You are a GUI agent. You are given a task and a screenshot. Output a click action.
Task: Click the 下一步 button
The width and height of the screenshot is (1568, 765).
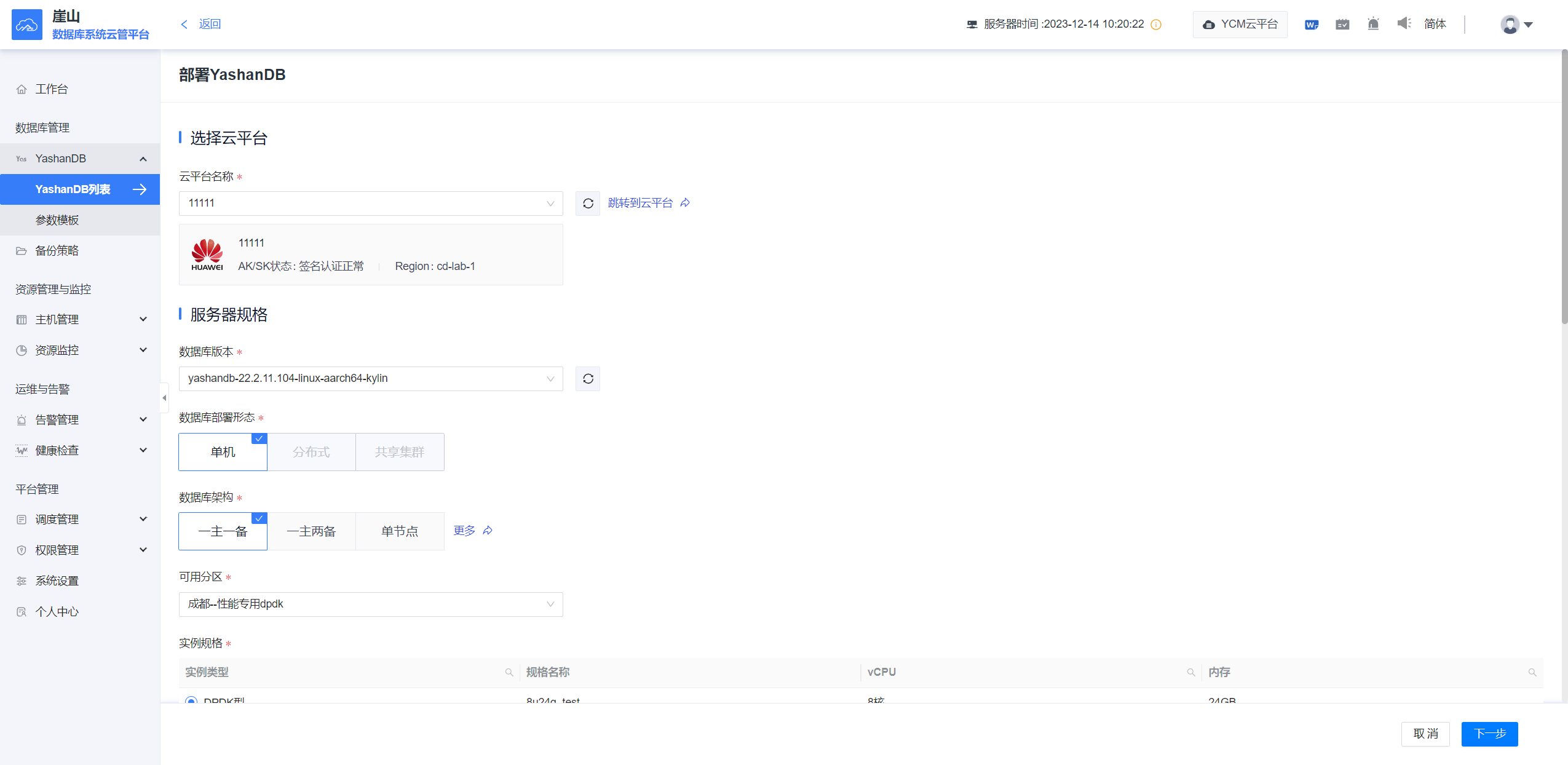coord(1489,734)
